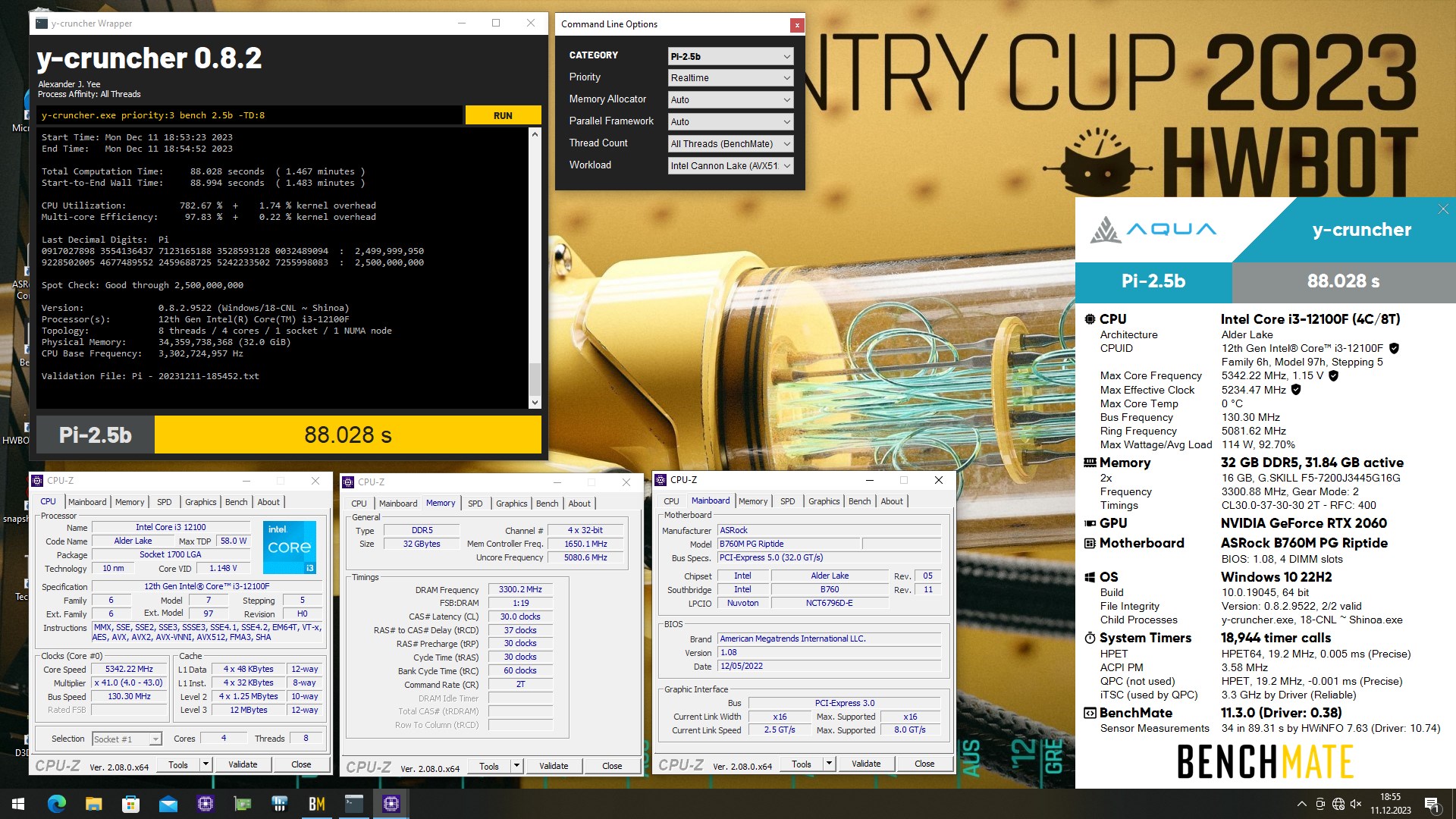Click the y-cruncher output scrollbar thumb
This screenshot has width=1456, height=819.
point(535,378)
